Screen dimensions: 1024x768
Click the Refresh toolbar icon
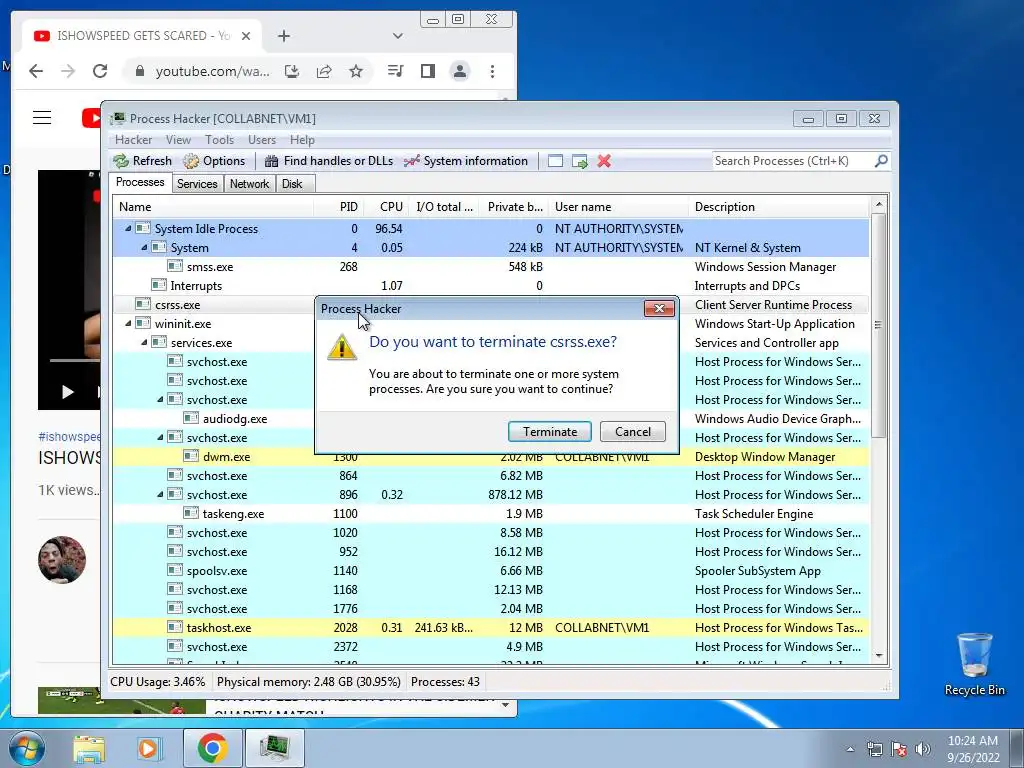pyautogui.click(x=142, y=161)
